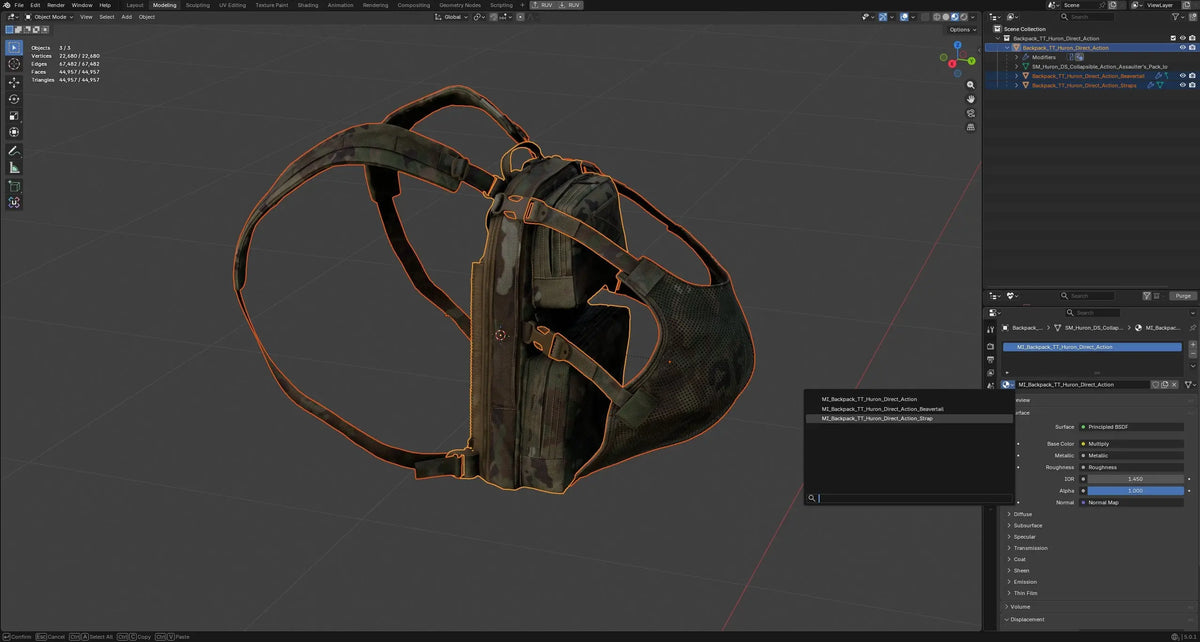The image size is (1200, 642).
Task: Add a new workspace with plus
Action: [522, 5]
